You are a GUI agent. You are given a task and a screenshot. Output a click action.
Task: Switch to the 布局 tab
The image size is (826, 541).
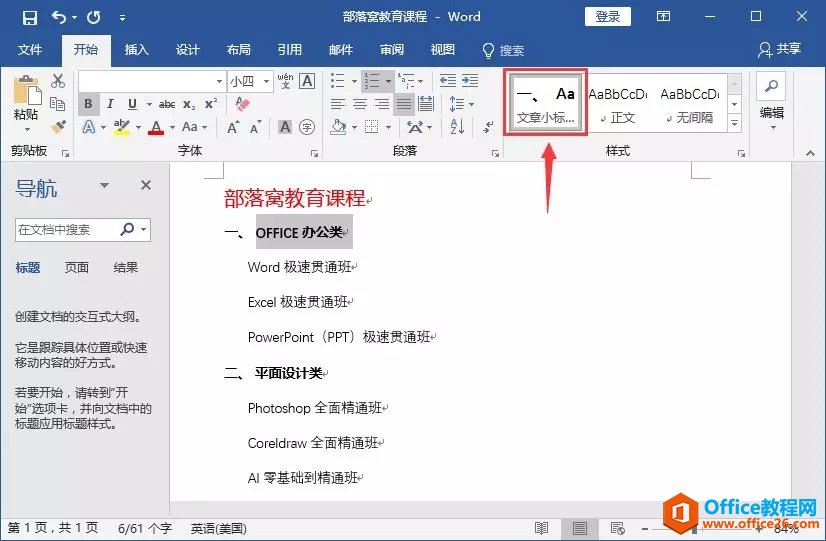(239, 50)
